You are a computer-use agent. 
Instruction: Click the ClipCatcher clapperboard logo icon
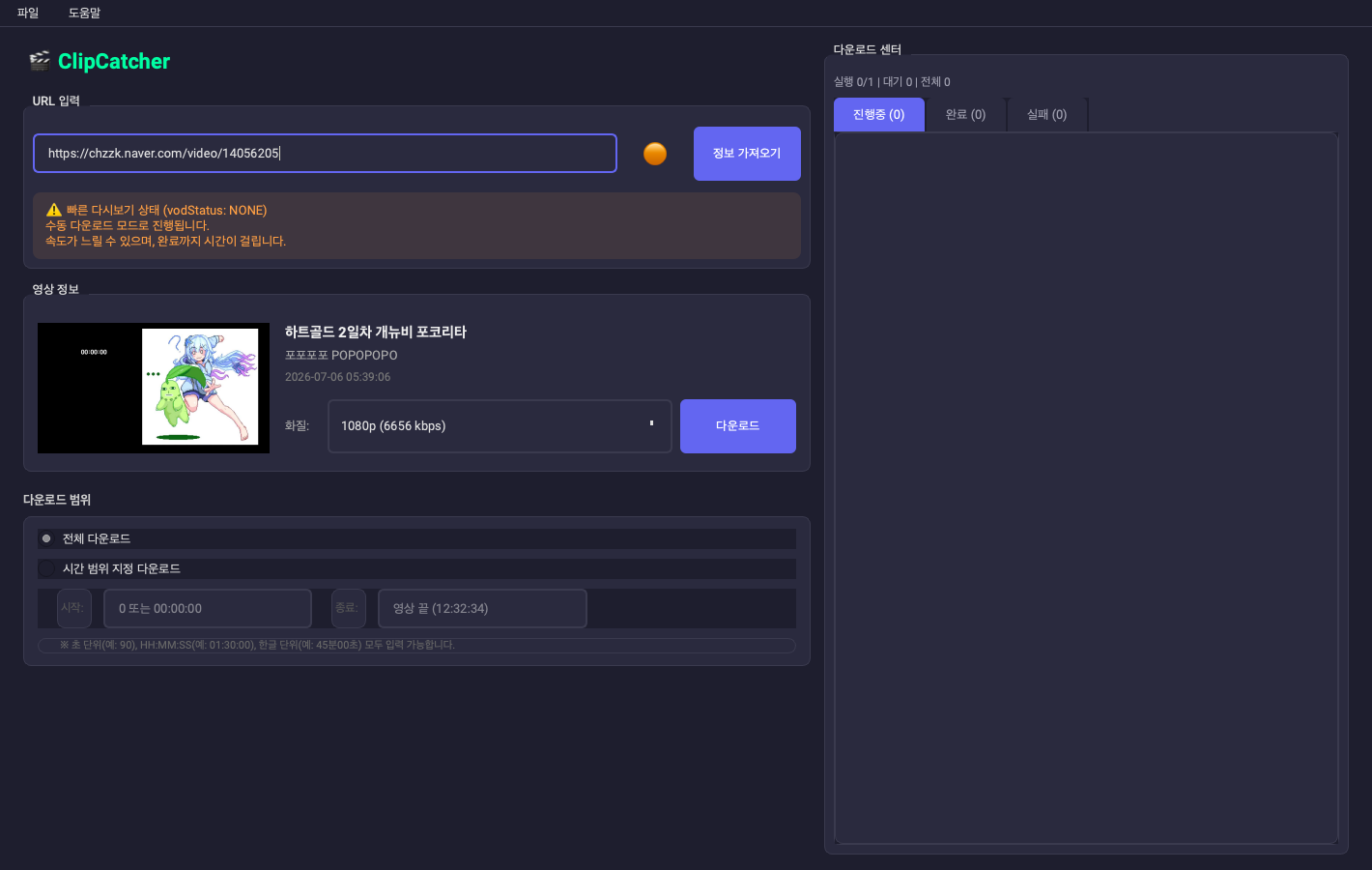(40, 61)
